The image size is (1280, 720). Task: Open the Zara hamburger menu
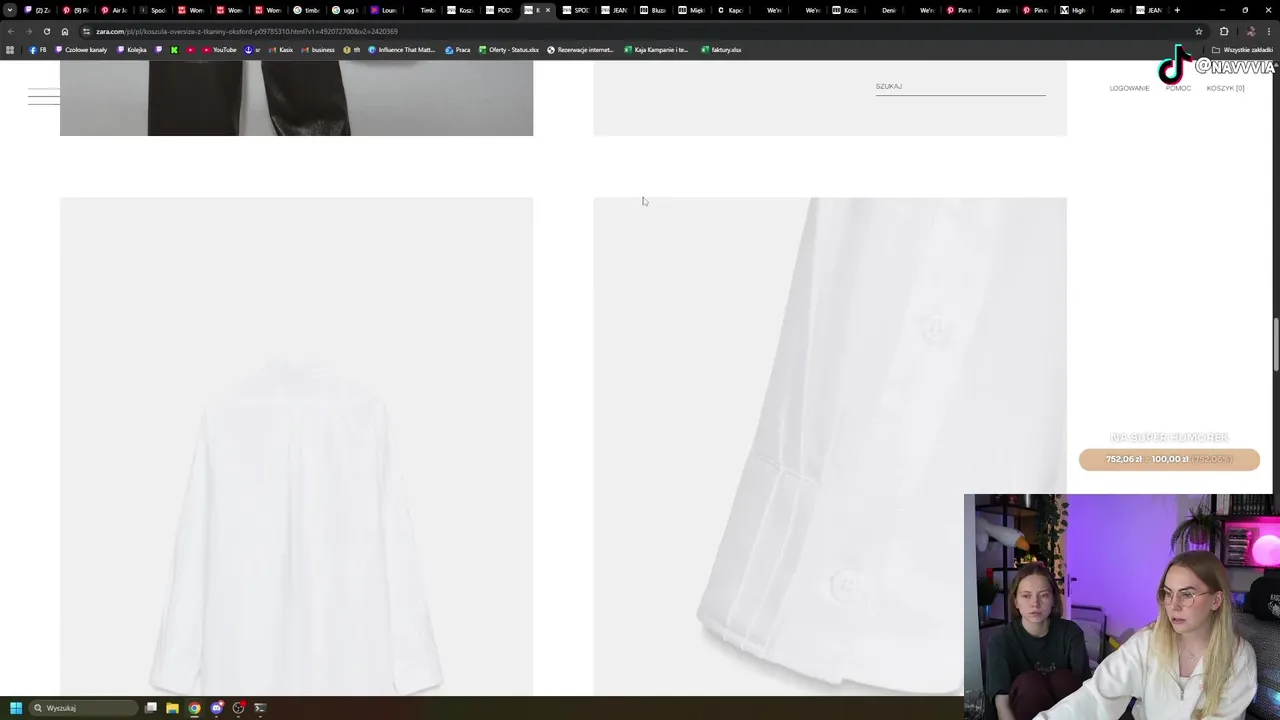(x=43, y=97)
